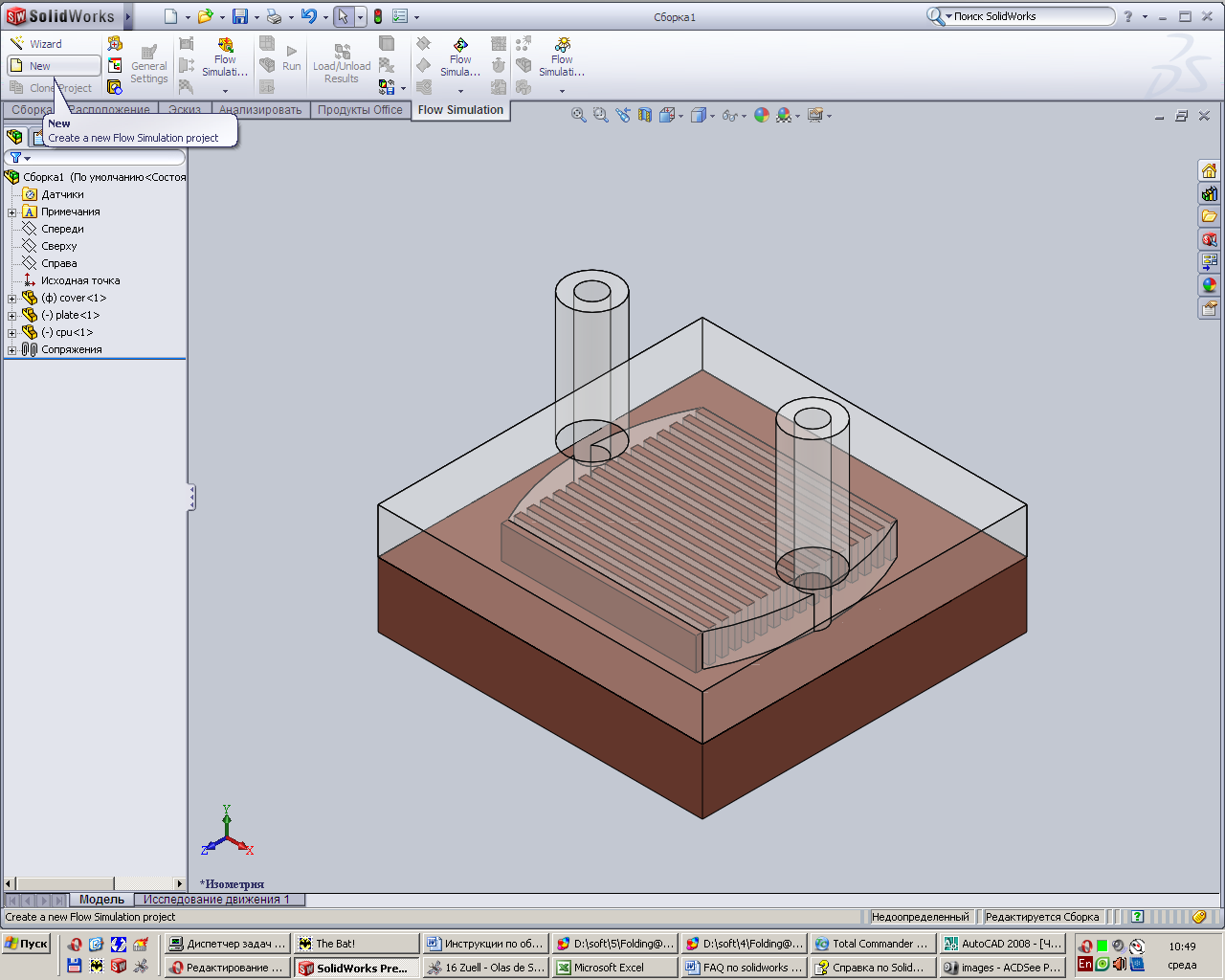Collapse the feature manager panel with the splitter handle

[191, 497]
